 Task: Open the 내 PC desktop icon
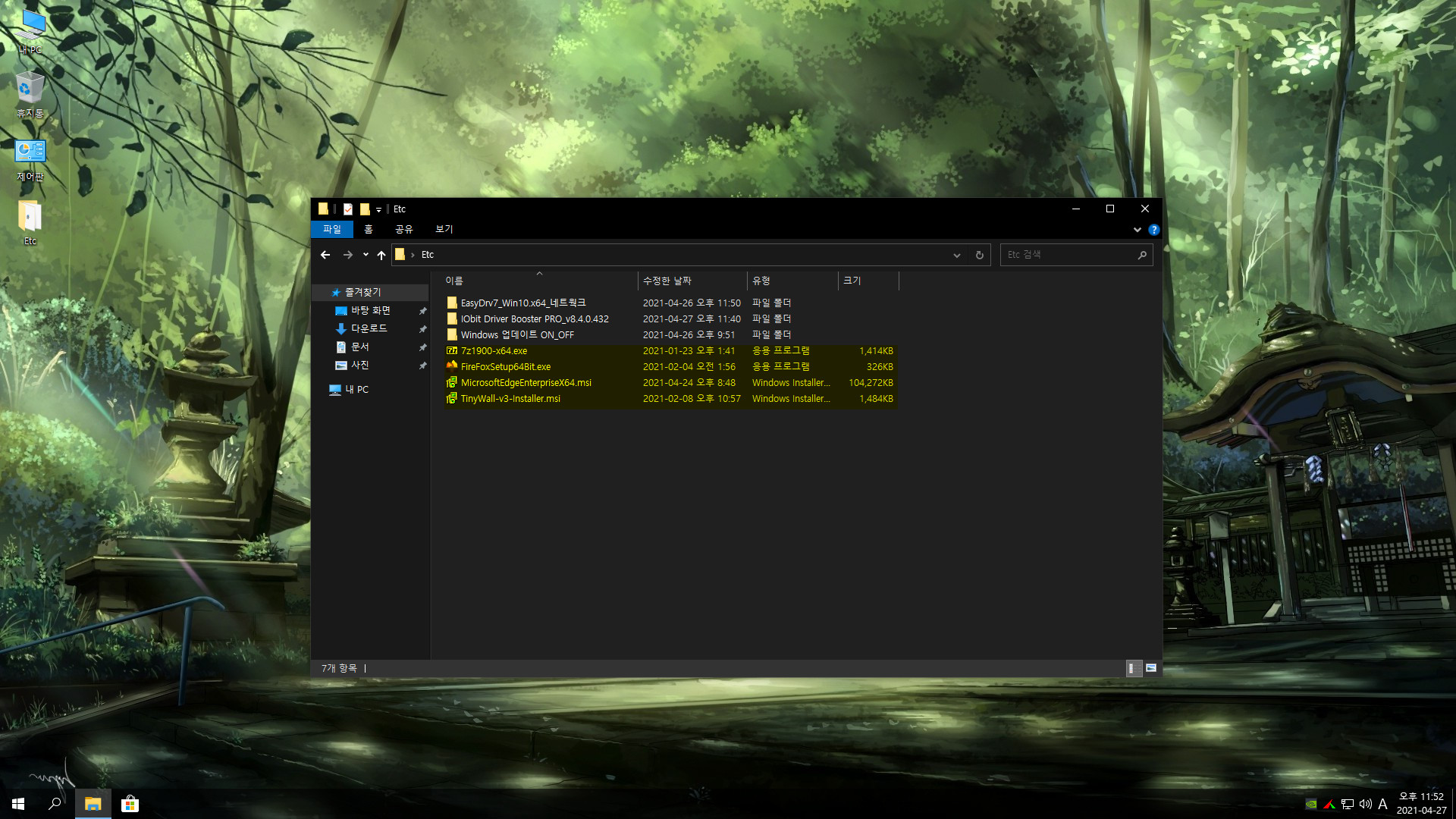point(30,32)
